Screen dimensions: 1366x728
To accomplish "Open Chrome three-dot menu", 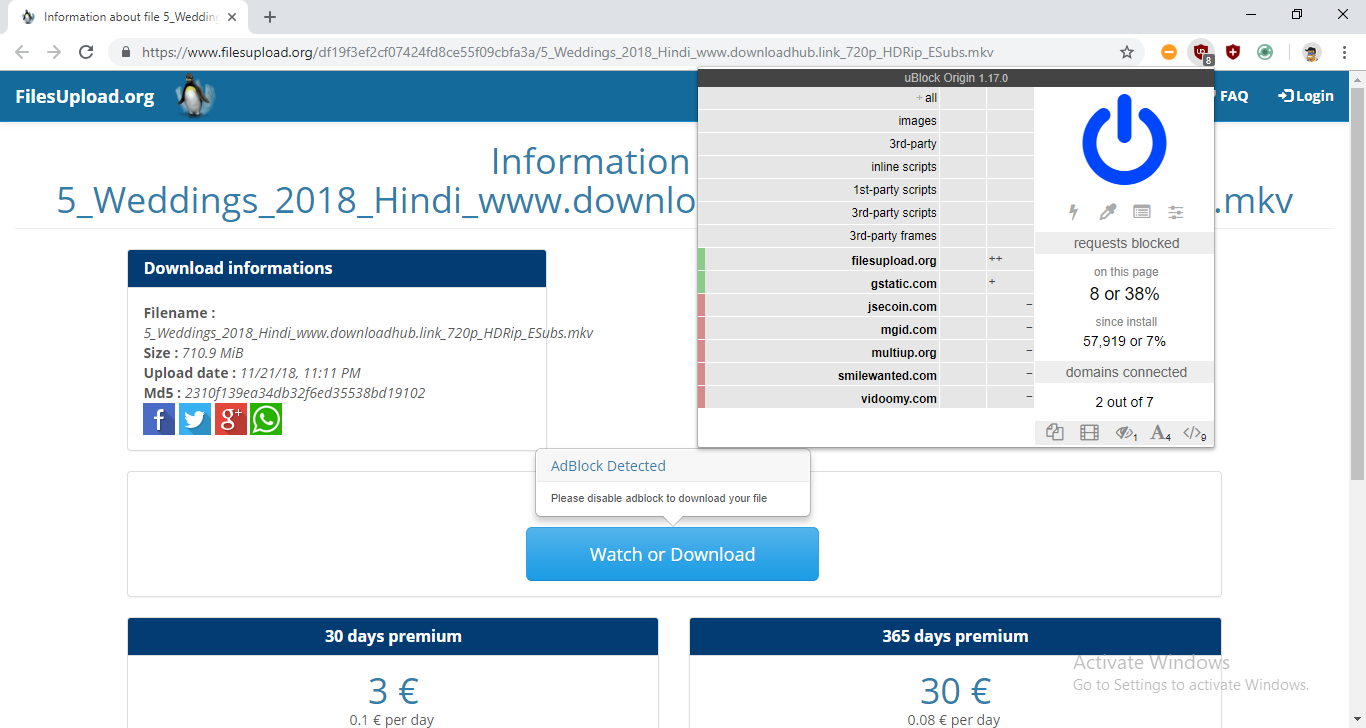I will 1344,52.
